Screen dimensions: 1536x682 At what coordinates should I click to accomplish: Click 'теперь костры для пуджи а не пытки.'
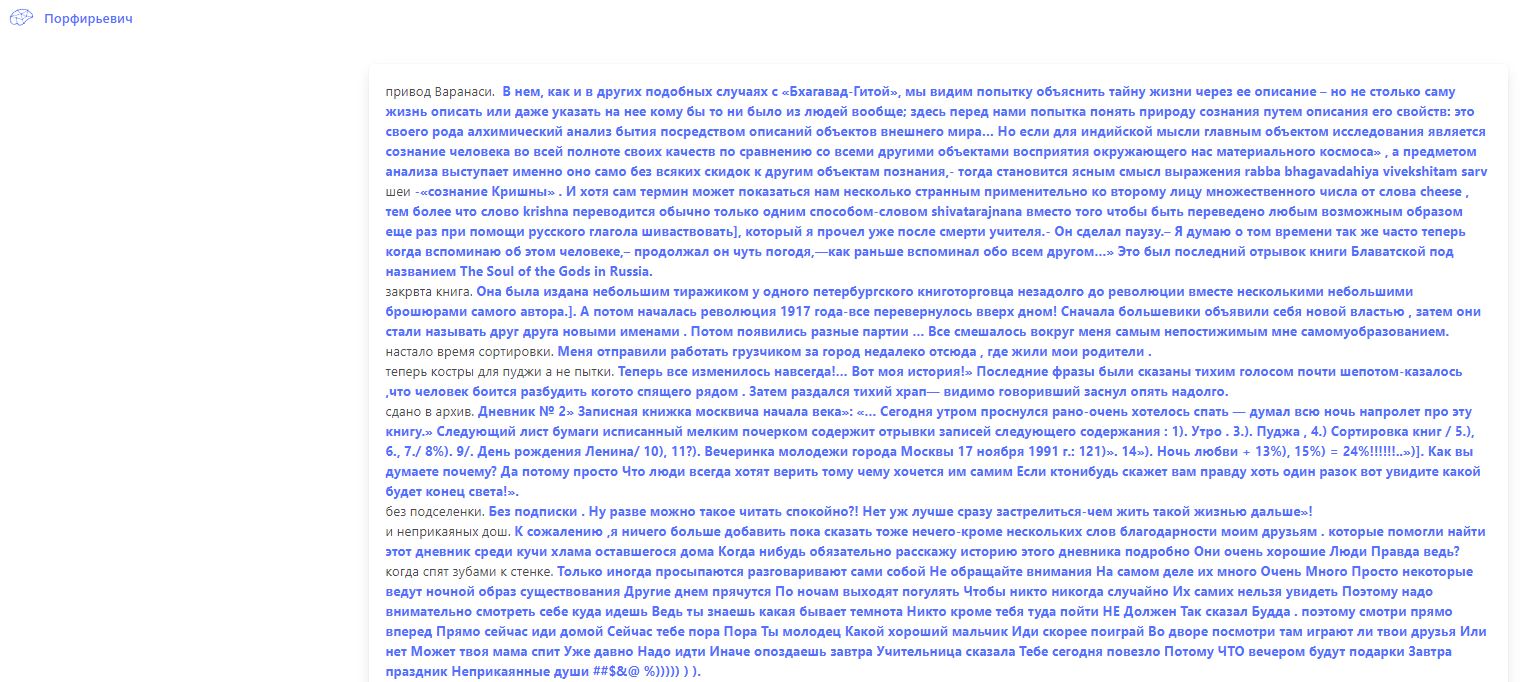(x=500, y=371)
